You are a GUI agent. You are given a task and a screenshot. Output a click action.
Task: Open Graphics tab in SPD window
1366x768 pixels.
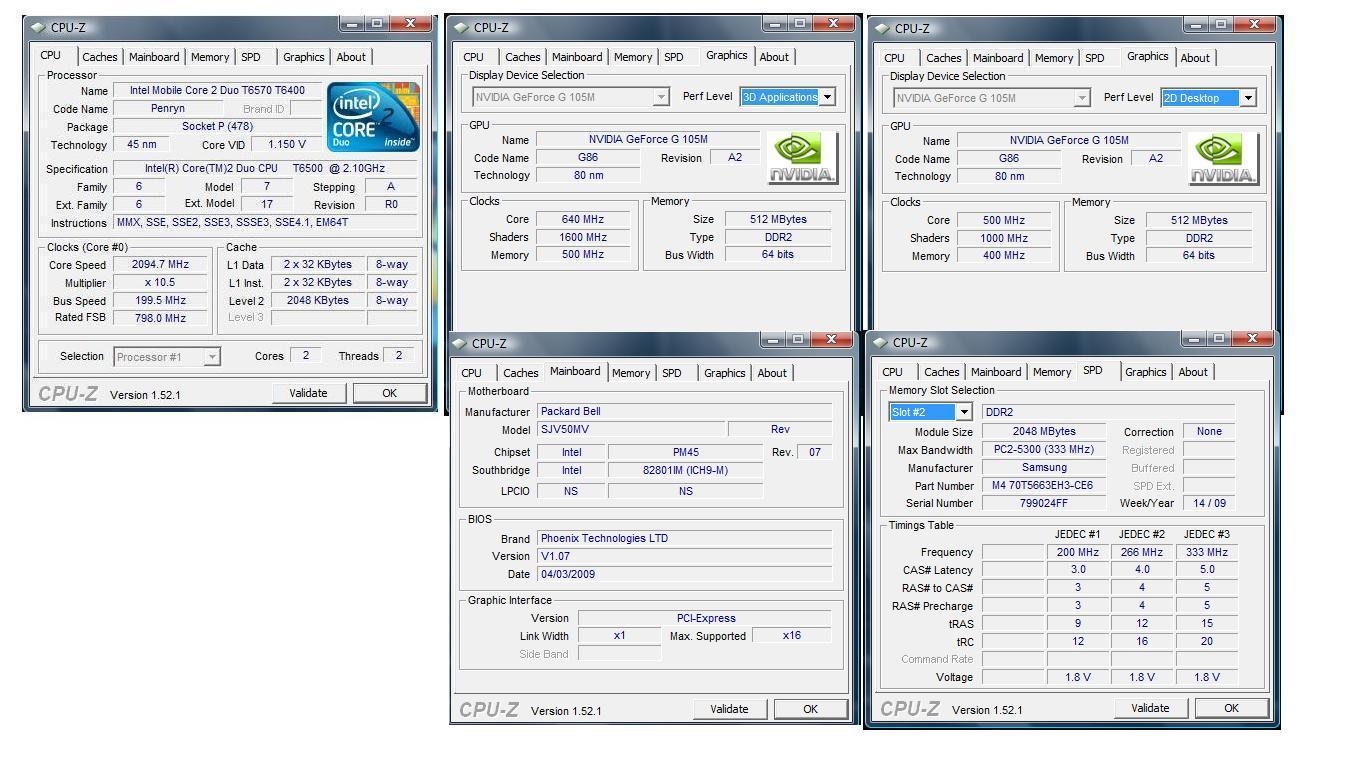pyautogui.click(x=1146, y=372)
